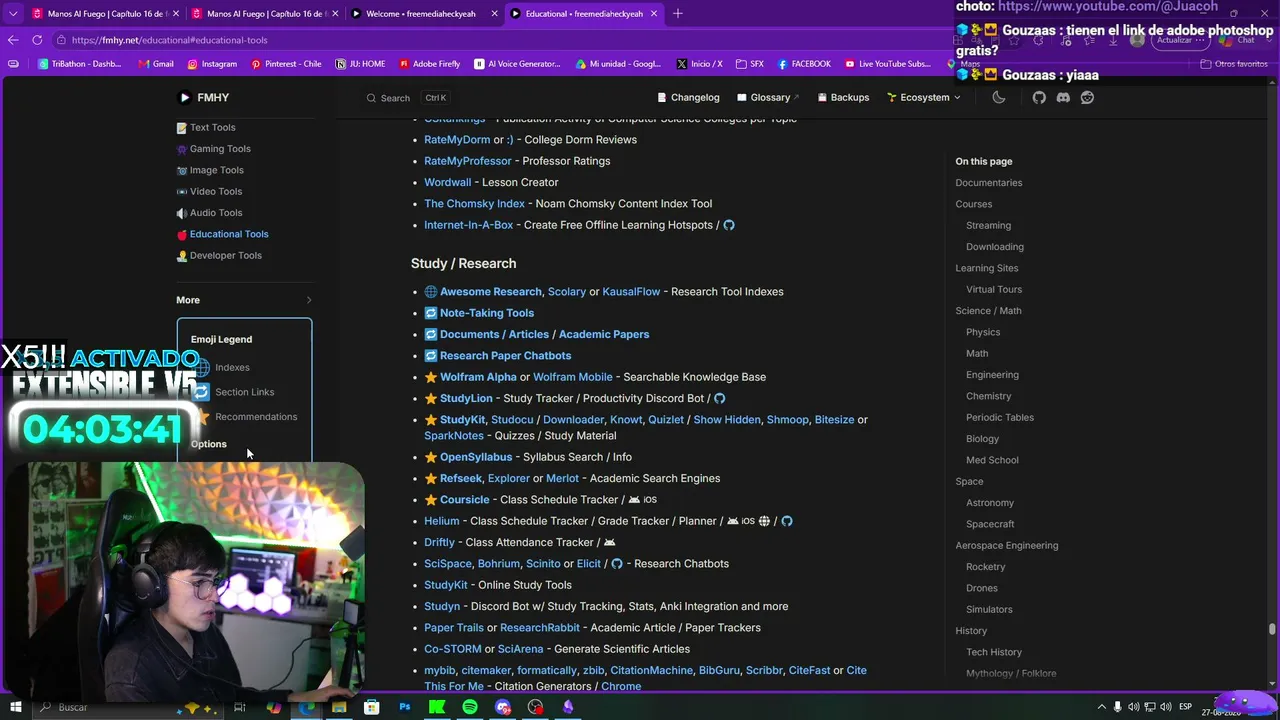This screenshot has width=1280, height=720.
Task: Jump to Science / Math section outline link
Action: 988,311
